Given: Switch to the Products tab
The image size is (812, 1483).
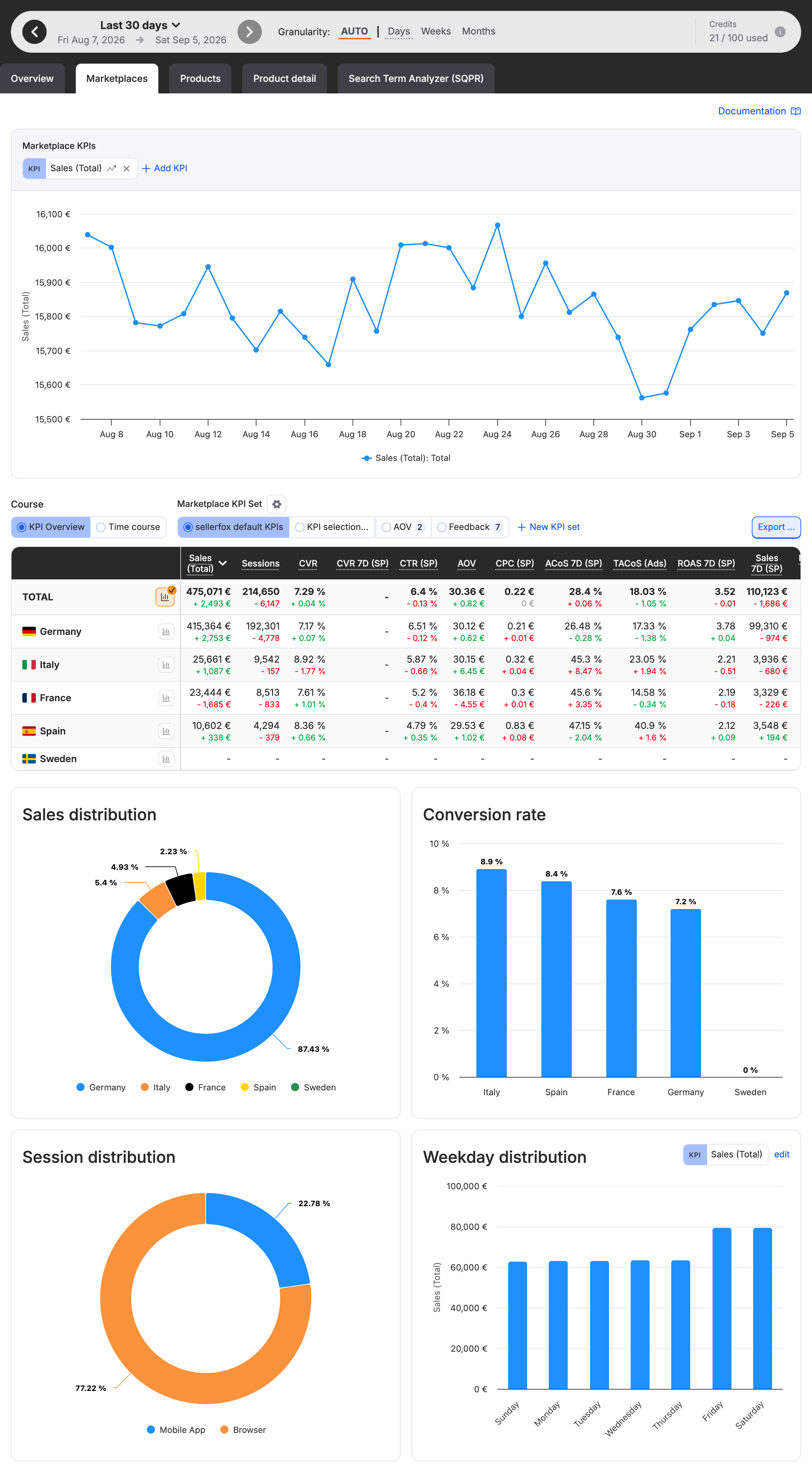Looking at the screenshot, I should click(x=200, y=78).
